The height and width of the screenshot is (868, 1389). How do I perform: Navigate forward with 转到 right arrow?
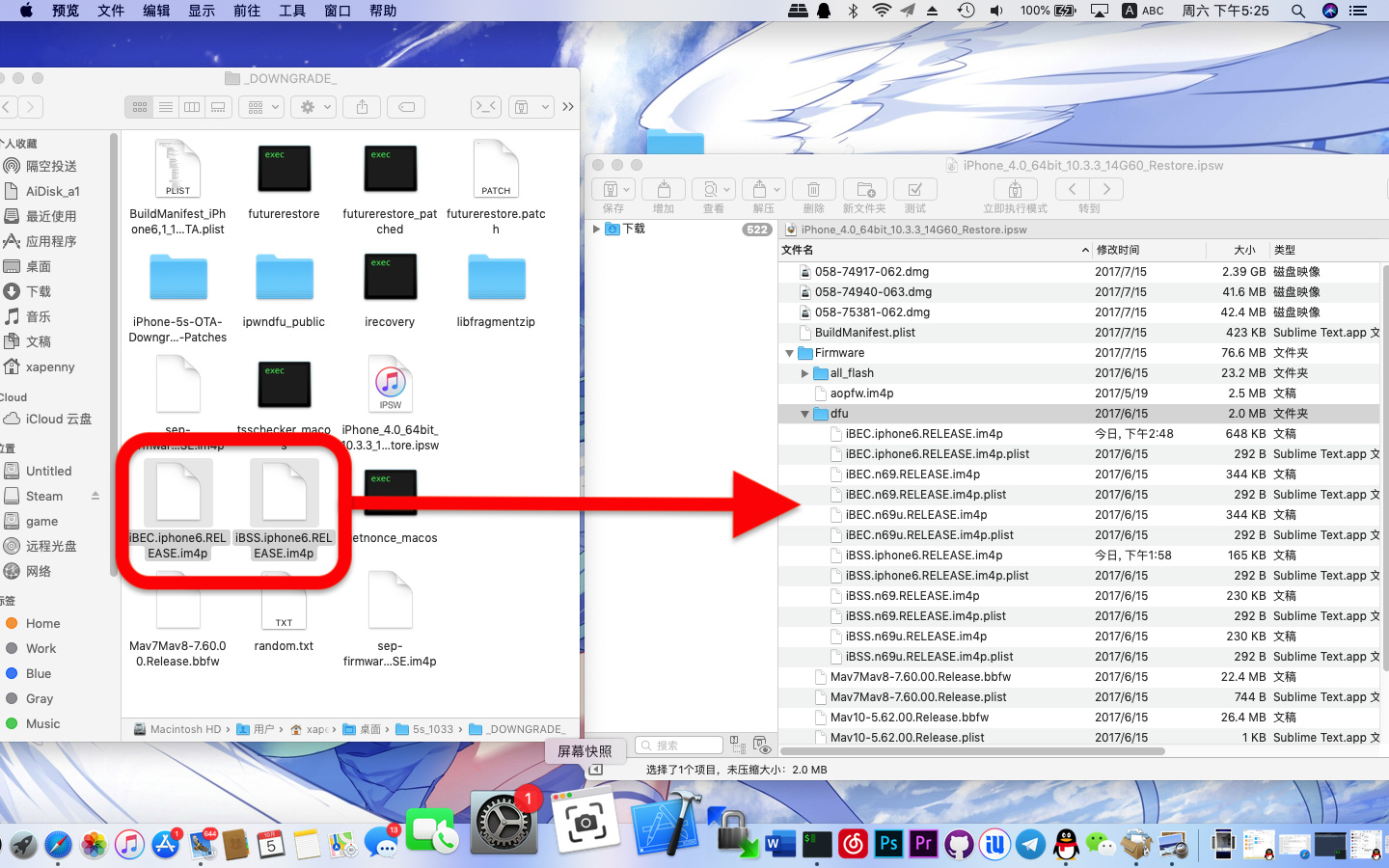point(1106,189)
